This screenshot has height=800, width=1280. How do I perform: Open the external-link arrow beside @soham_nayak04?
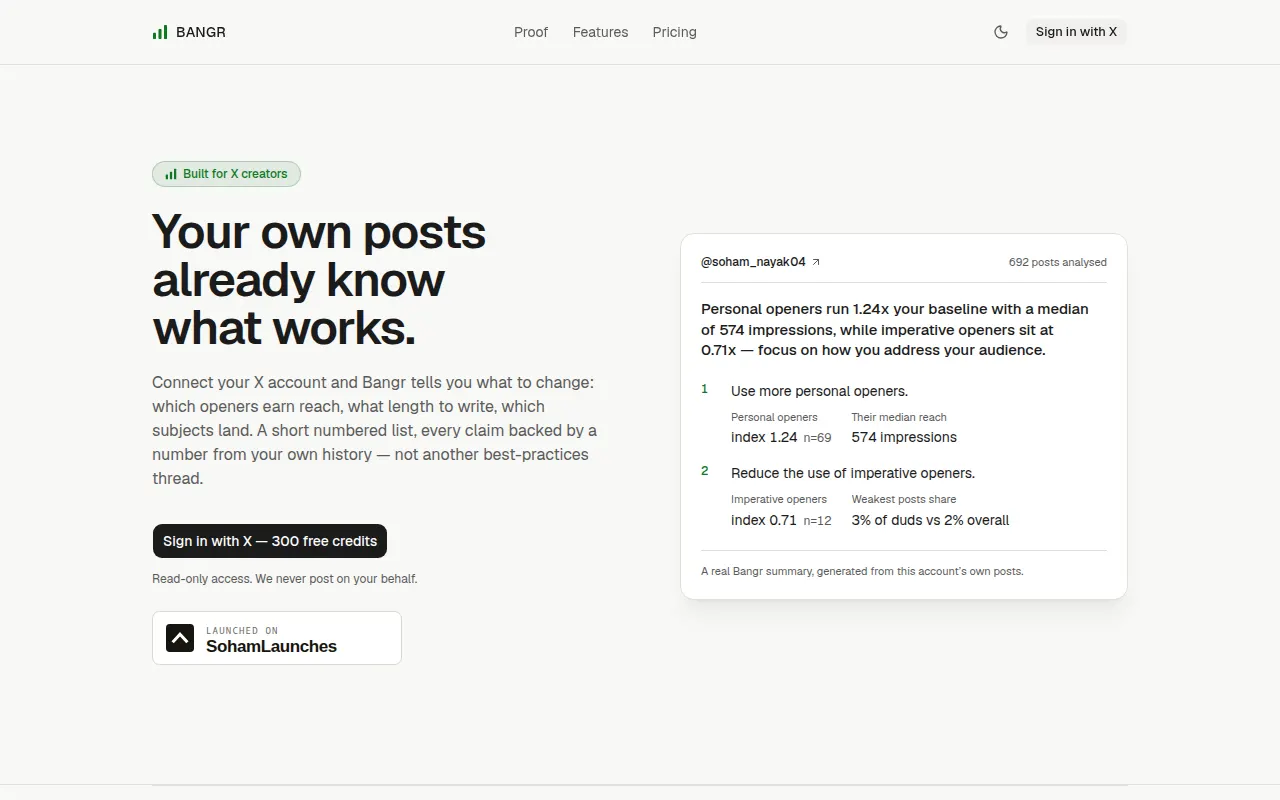click(816, 262)
